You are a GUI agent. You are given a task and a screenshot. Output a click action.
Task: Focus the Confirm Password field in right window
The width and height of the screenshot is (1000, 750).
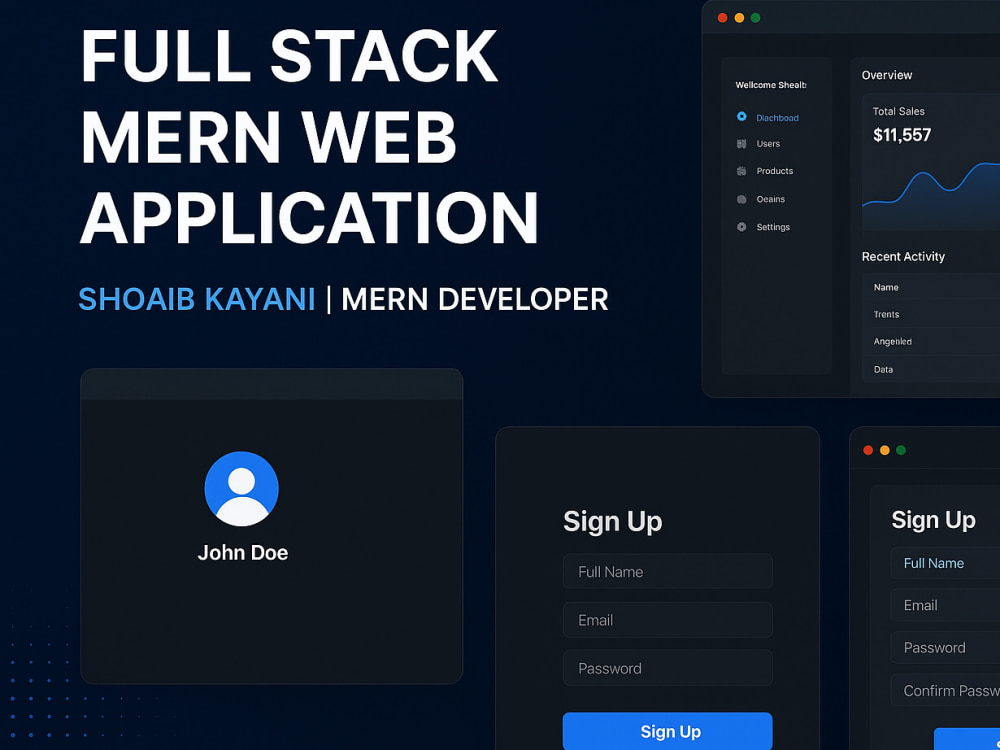[945, 690]
